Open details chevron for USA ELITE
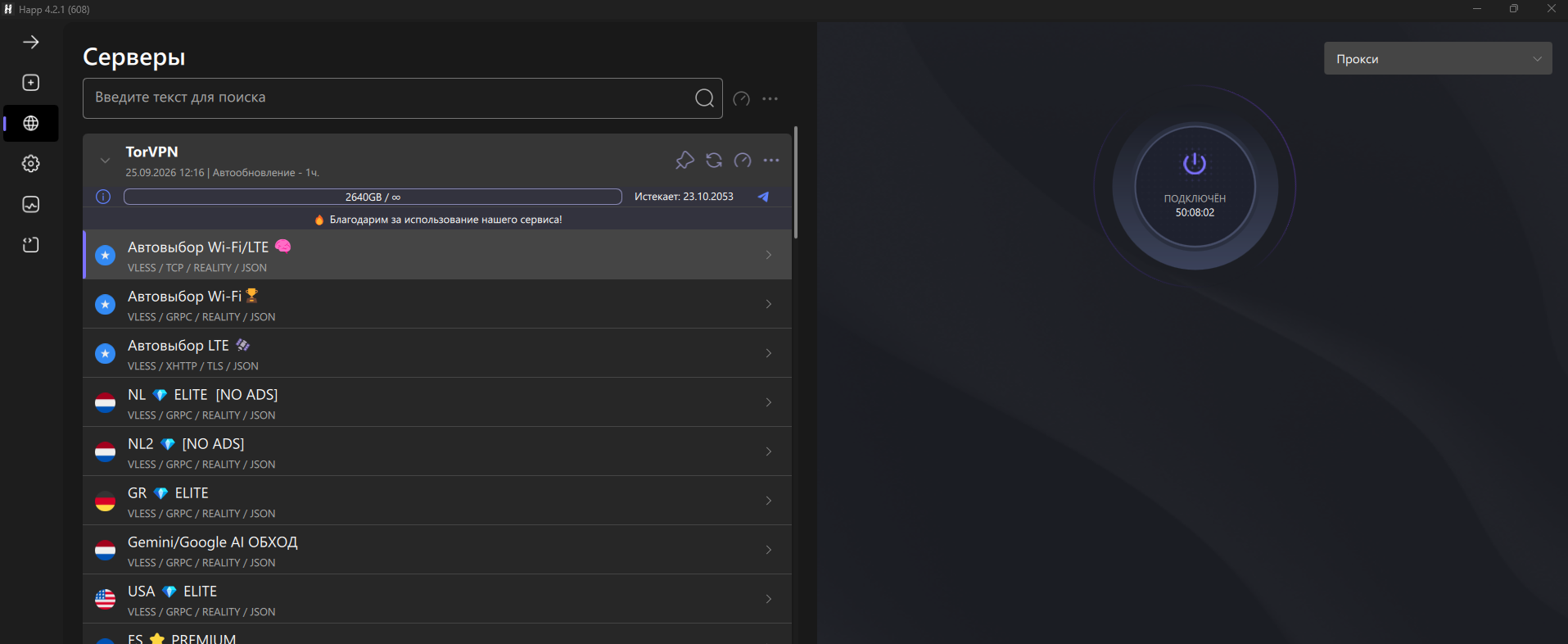 (768, 599)
